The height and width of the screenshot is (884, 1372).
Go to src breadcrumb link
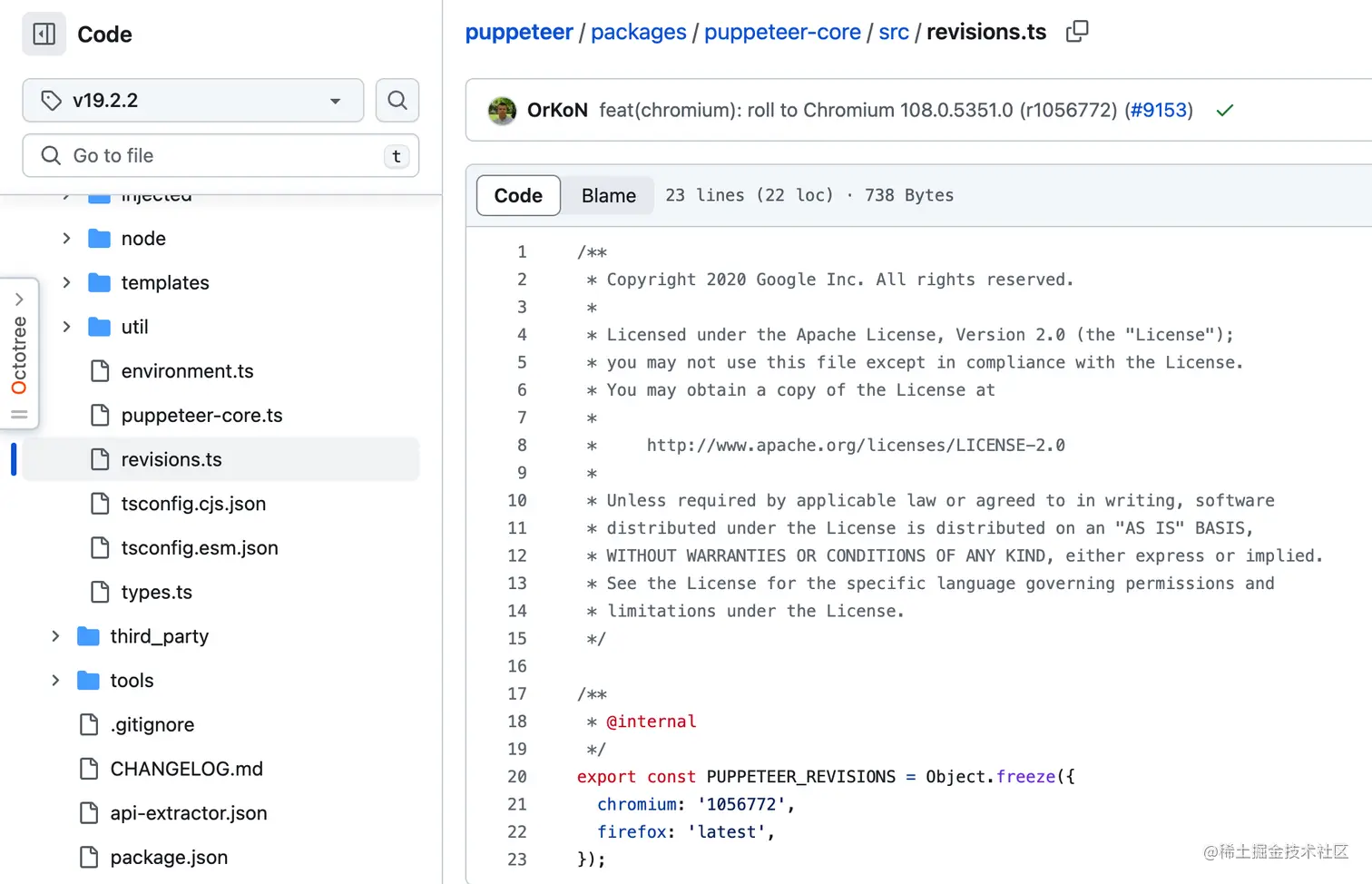pyautogui.click(x=894, y=32)
